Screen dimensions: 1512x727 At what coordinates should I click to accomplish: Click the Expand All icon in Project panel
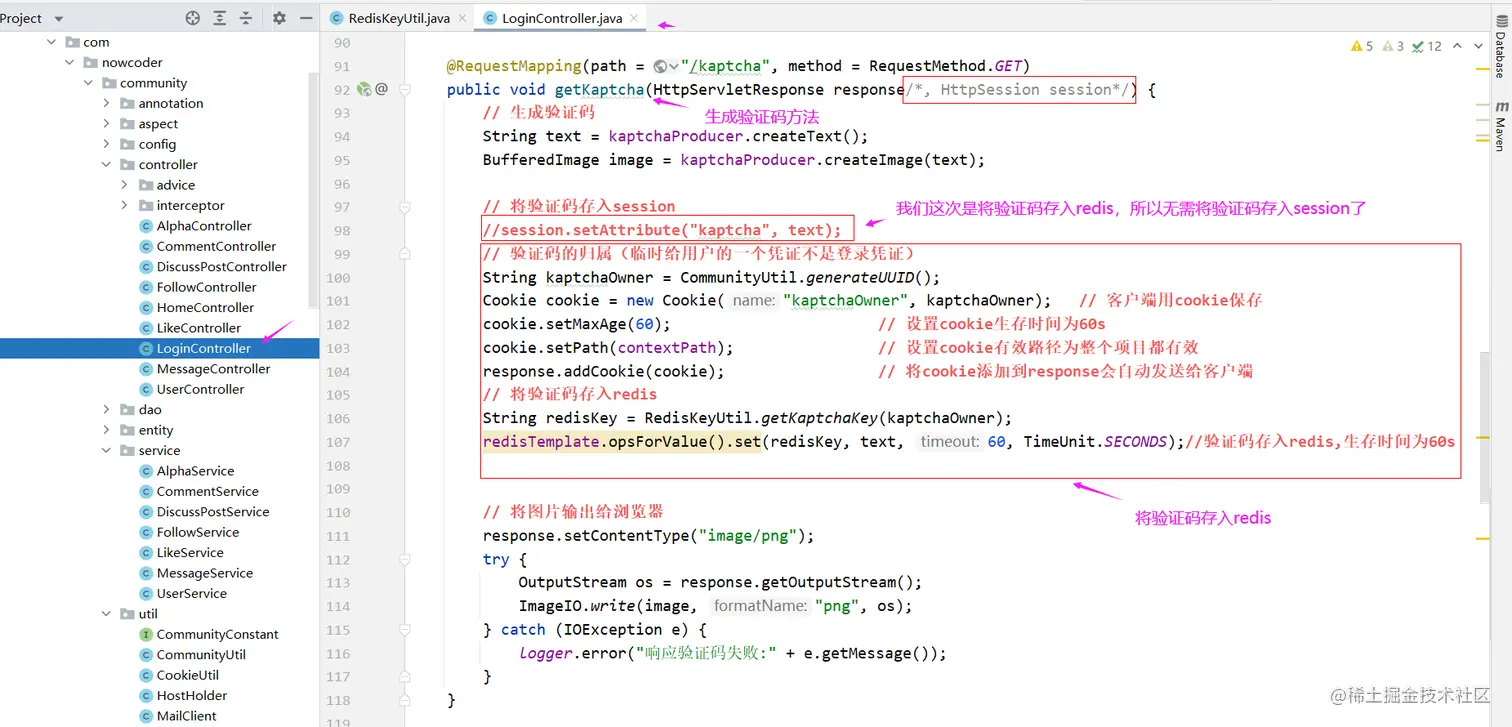(x=220, y=18)
